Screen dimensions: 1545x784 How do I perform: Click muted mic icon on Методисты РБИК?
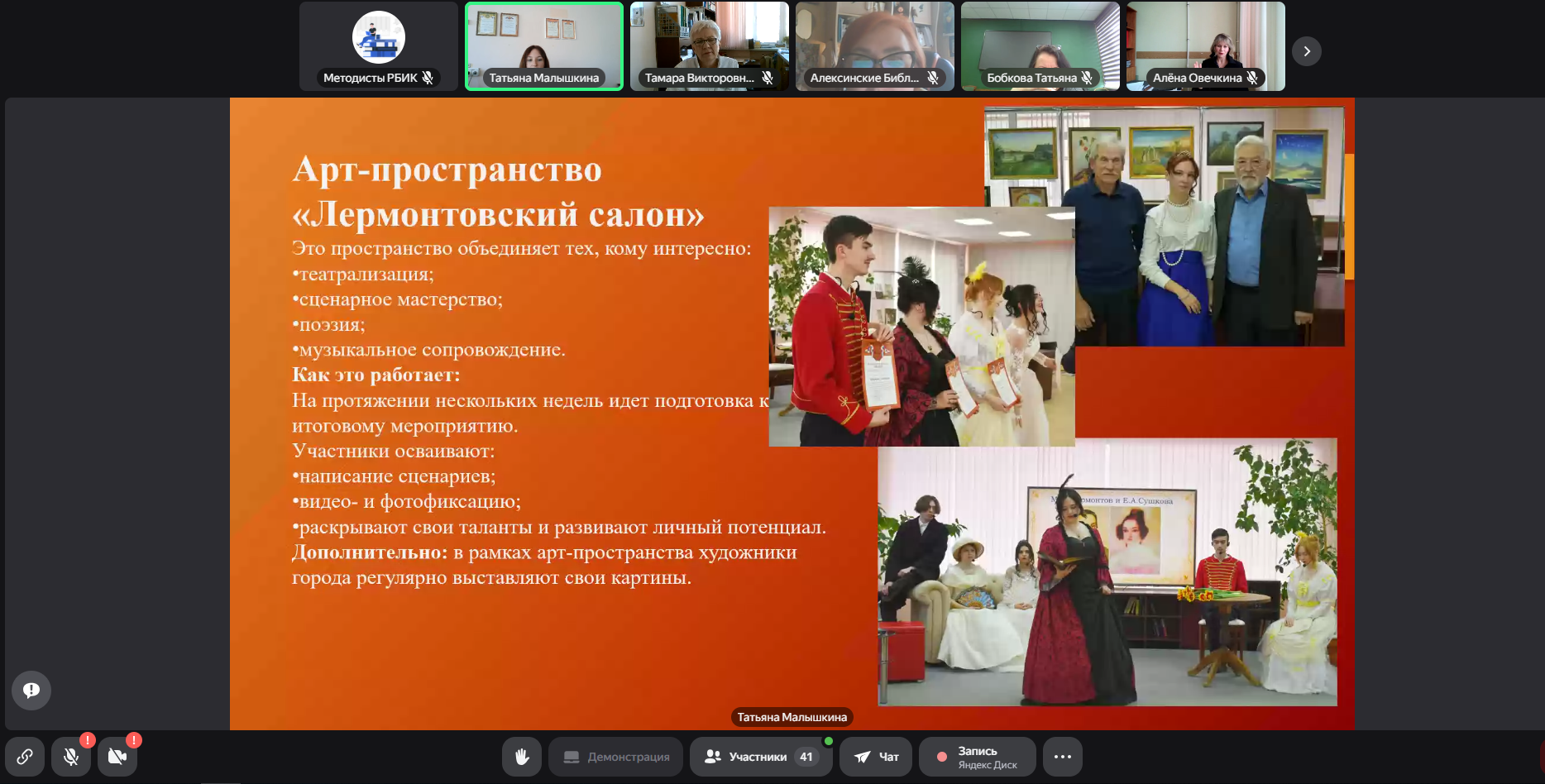pyautogui.click(x=428, y=78)
